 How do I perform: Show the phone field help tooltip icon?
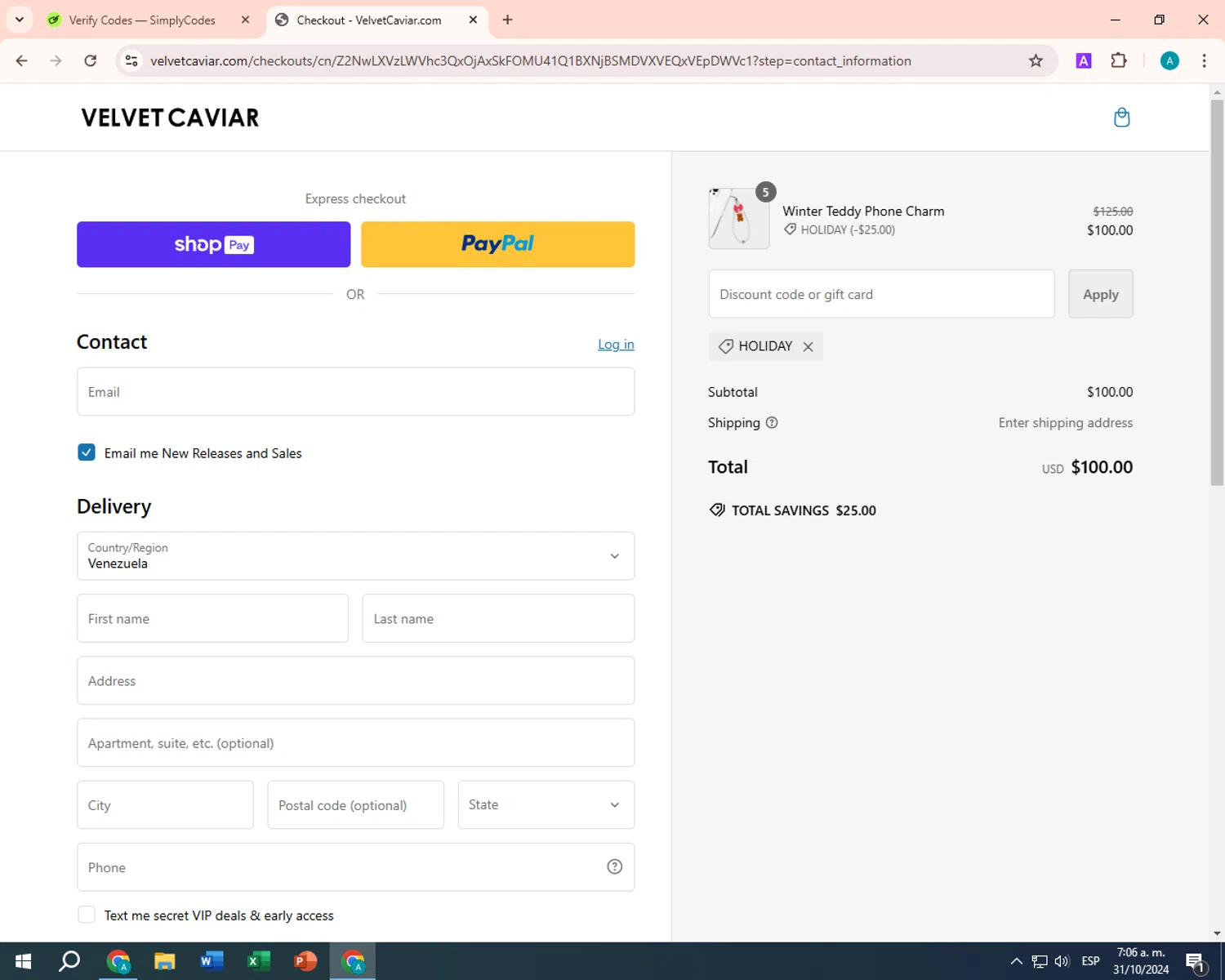615,867
